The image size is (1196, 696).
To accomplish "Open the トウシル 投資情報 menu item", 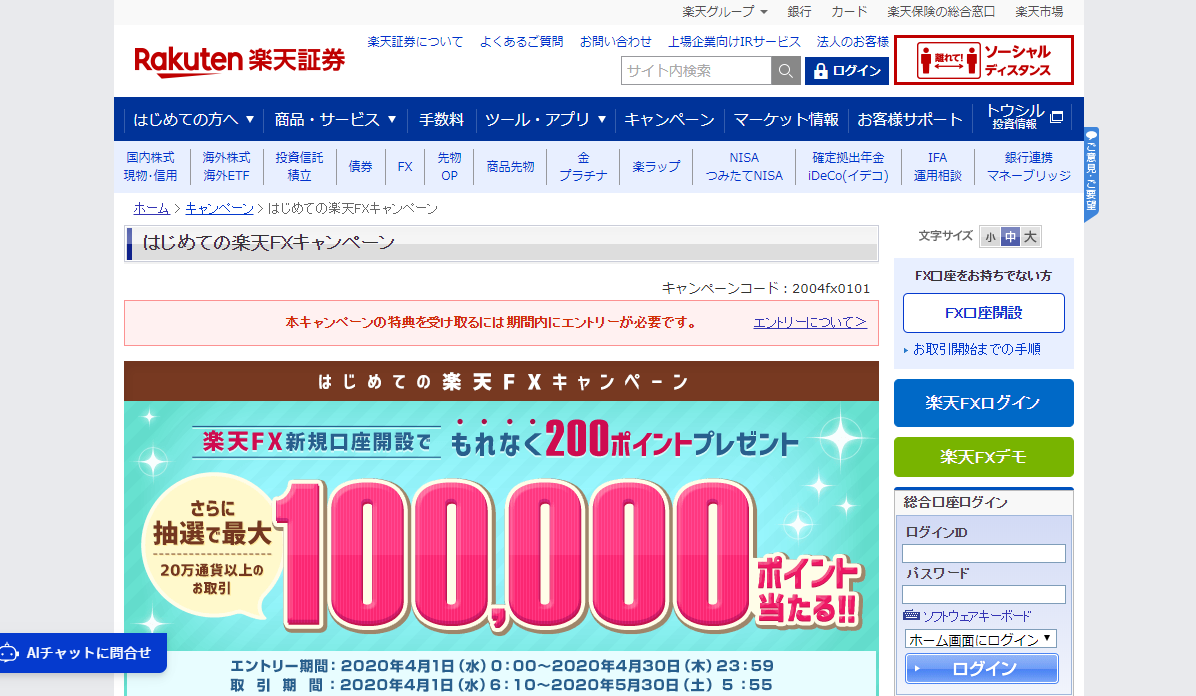I will pyautogui.click(x=1024, y=118).
